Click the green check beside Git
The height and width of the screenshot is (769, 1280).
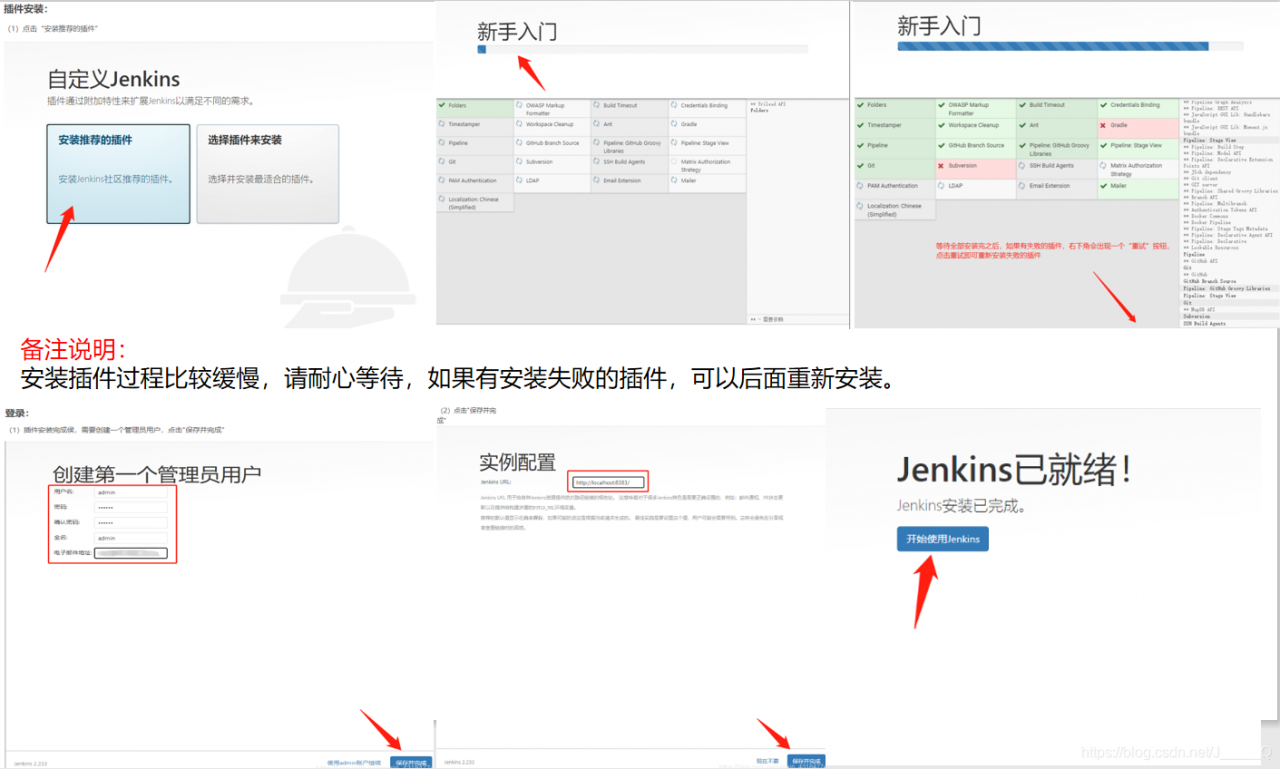tap(861, 166)
